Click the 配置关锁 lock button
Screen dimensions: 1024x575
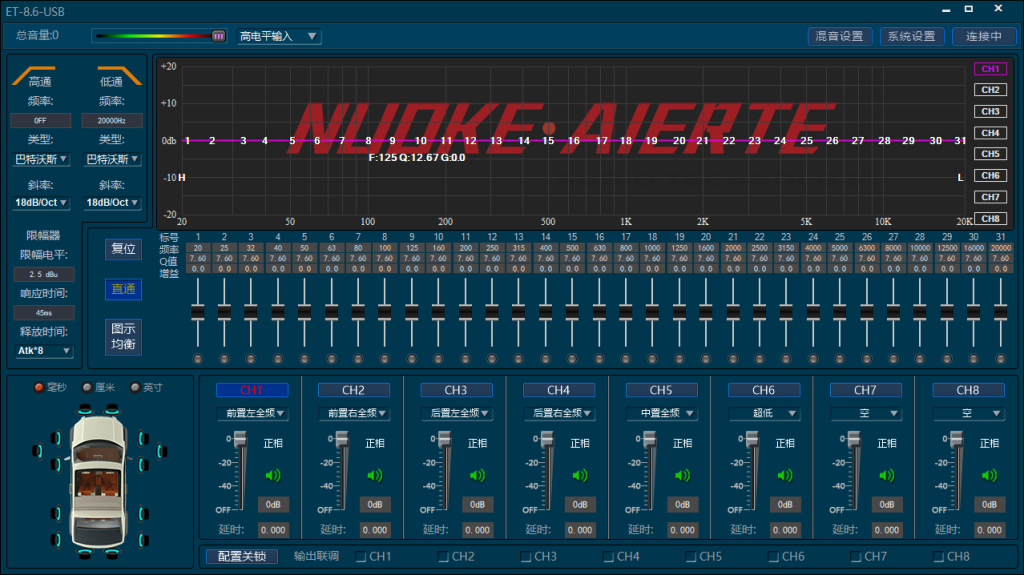(x=242, y=556)
